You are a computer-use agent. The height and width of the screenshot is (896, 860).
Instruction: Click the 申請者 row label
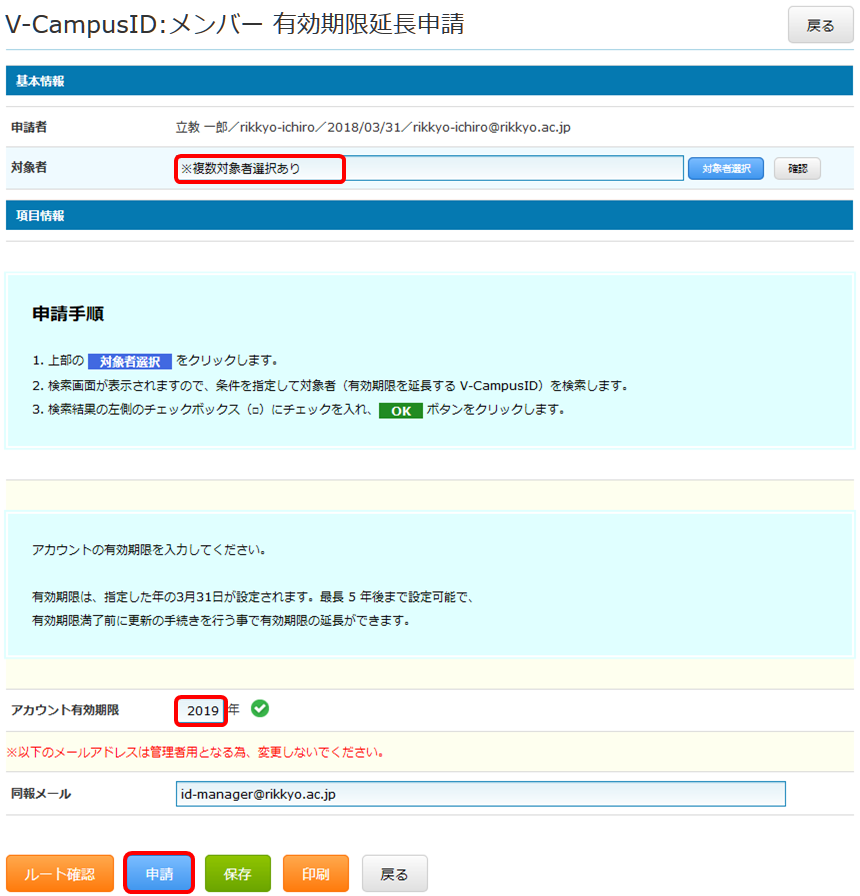(x=29, y=127)
